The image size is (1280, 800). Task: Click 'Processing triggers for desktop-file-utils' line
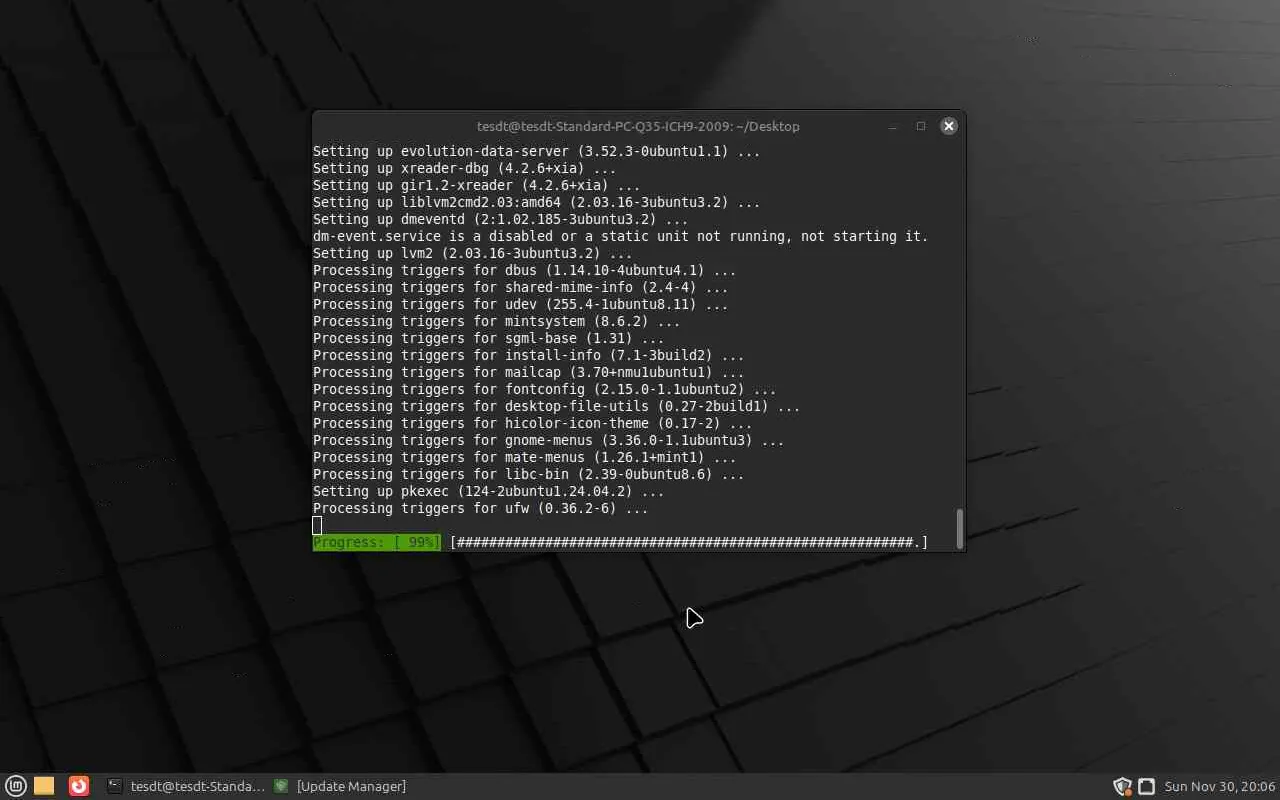[556, 406]
